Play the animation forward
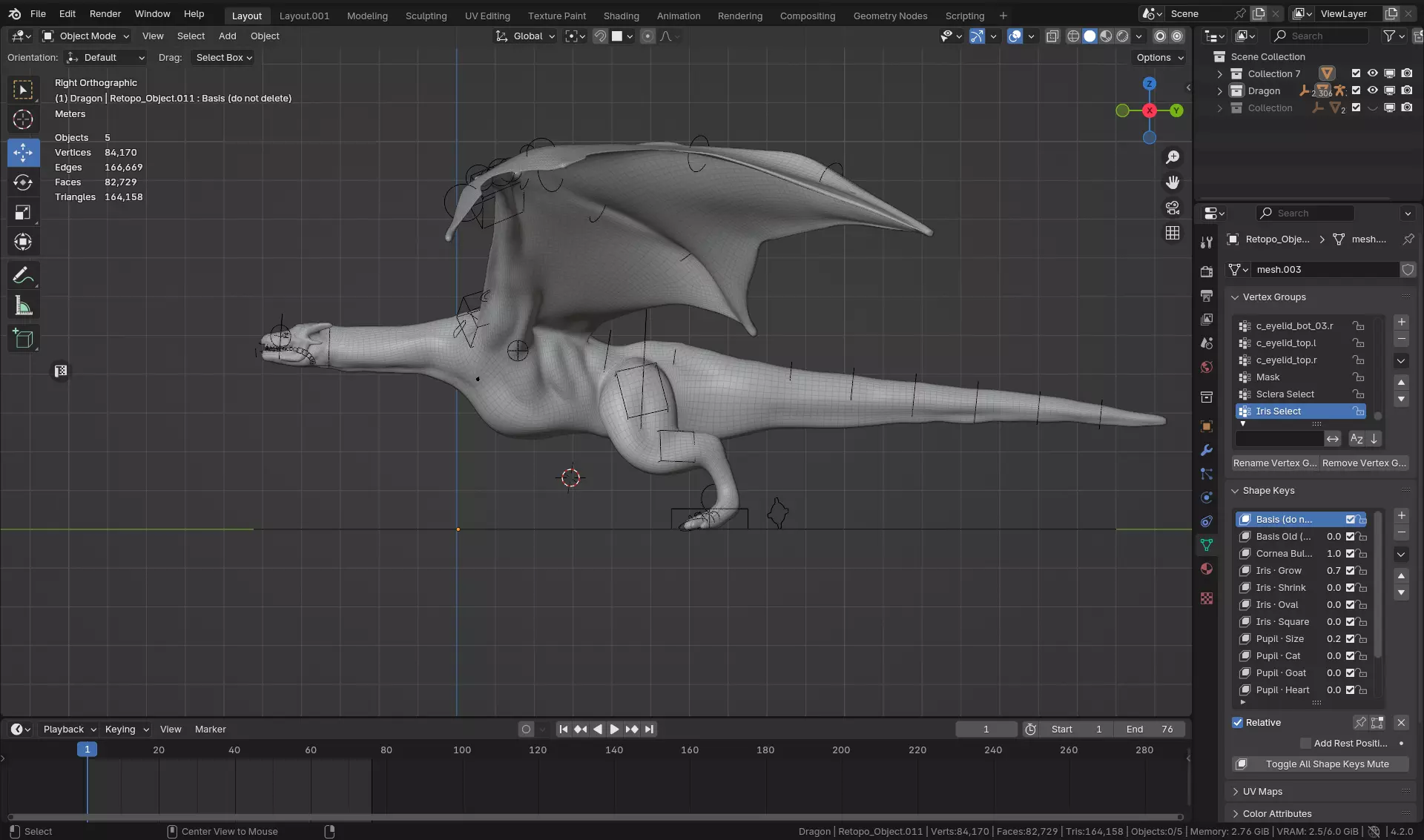The image size is (1424, 840). click(x=614, y=730)
